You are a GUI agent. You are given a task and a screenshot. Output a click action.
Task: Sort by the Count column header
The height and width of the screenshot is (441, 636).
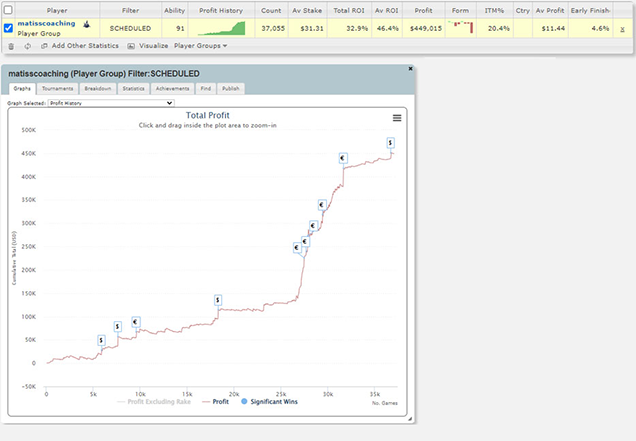pyautogui.click(x=271, y=10)
